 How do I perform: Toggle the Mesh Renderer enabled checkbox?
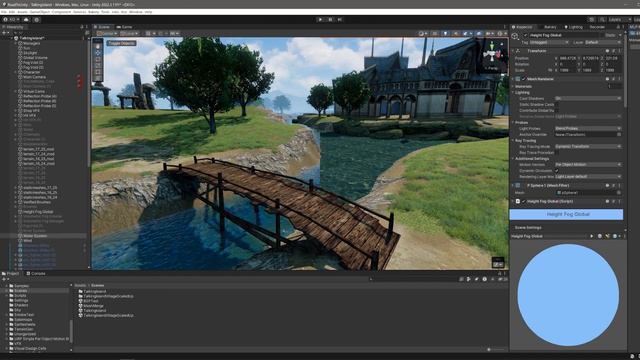point(524,79)
